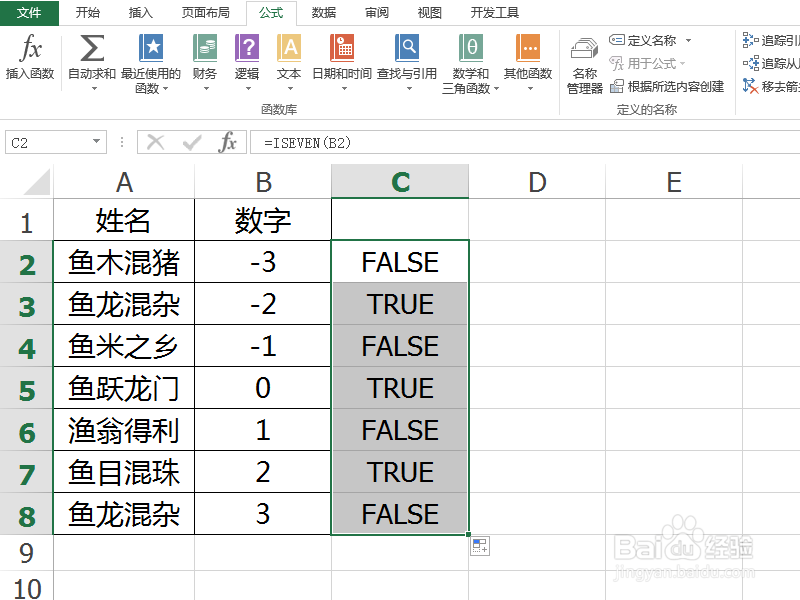Select cell containing 渔翁得利

pyautogui.click(x=124, y=430)
